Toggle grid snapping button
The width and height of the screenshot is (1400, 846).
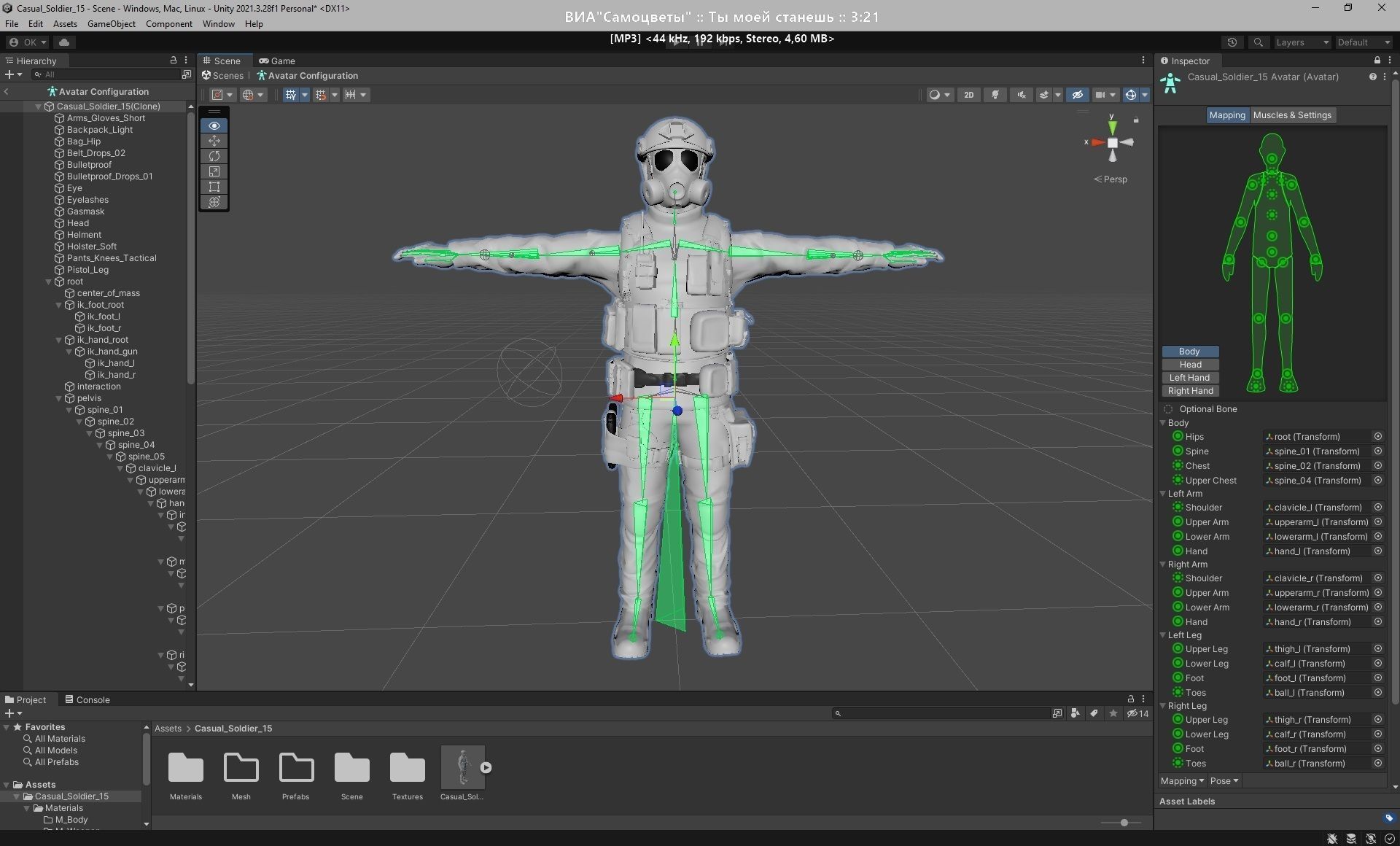click(321, 95)
